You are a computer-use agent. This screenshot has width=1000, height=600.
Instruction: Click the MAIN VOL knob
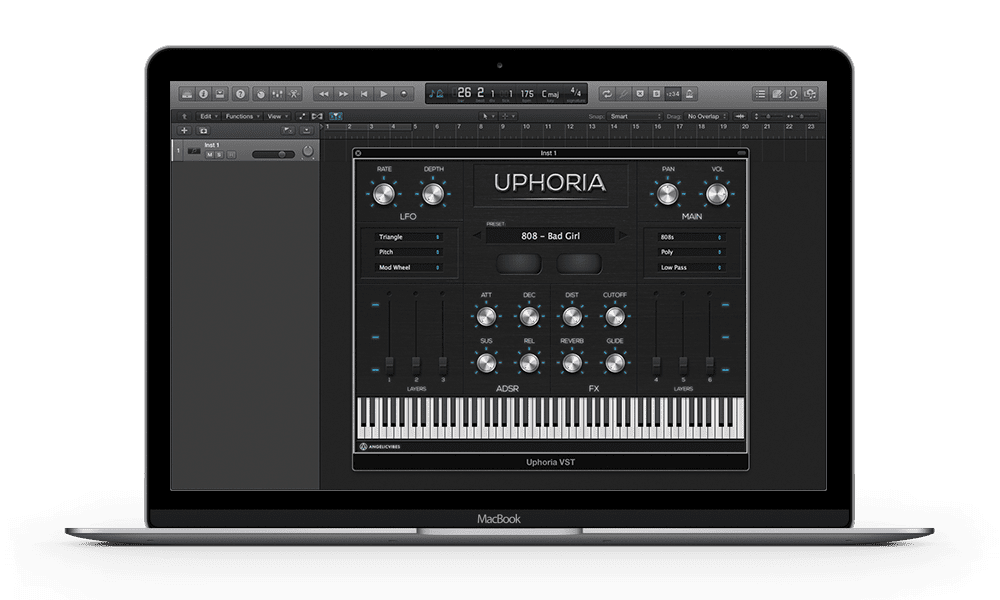click(717, 194)
